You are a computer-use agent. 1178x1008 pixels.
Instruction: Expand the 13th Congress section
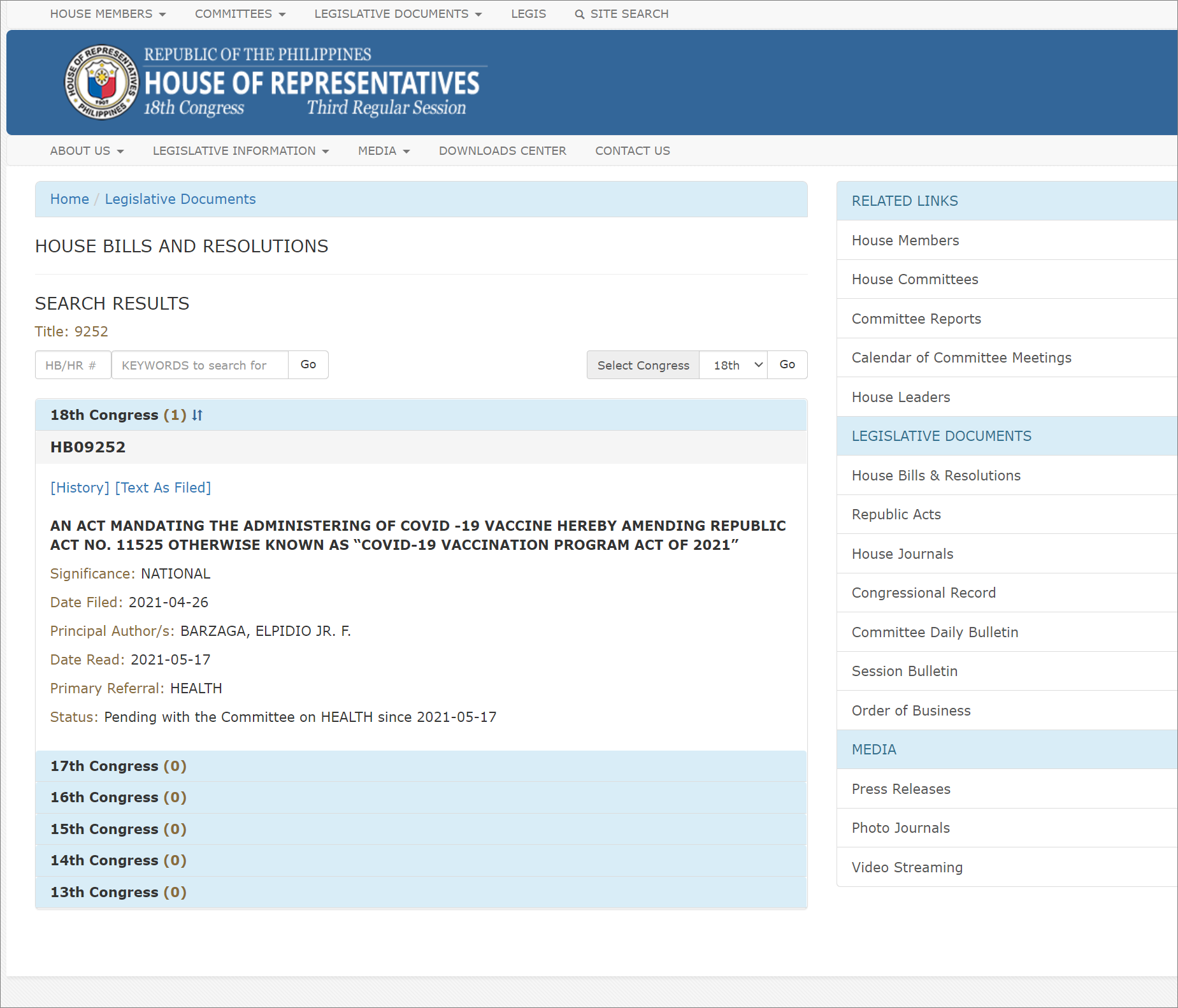pyautogui.click(x=421, y=892)
